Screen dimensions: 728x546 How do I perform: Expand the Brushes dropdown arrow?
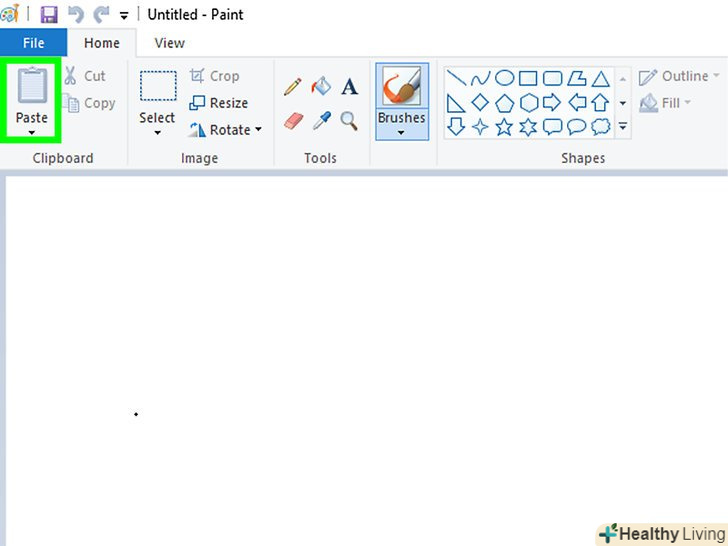[401, 133]
